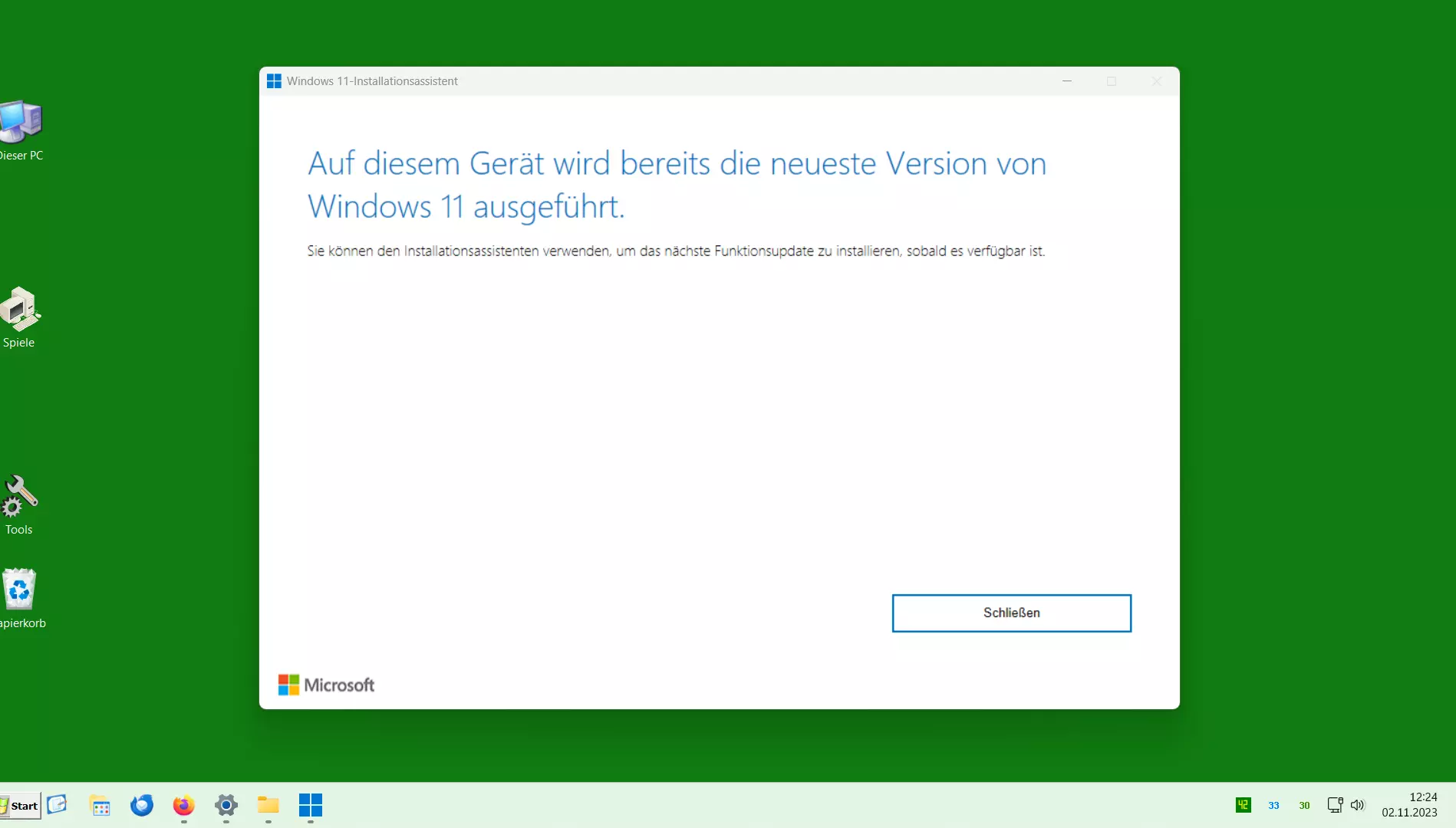
Task: Select the Papierkorb recycle bin icon
Action: (x=21, y=599)
